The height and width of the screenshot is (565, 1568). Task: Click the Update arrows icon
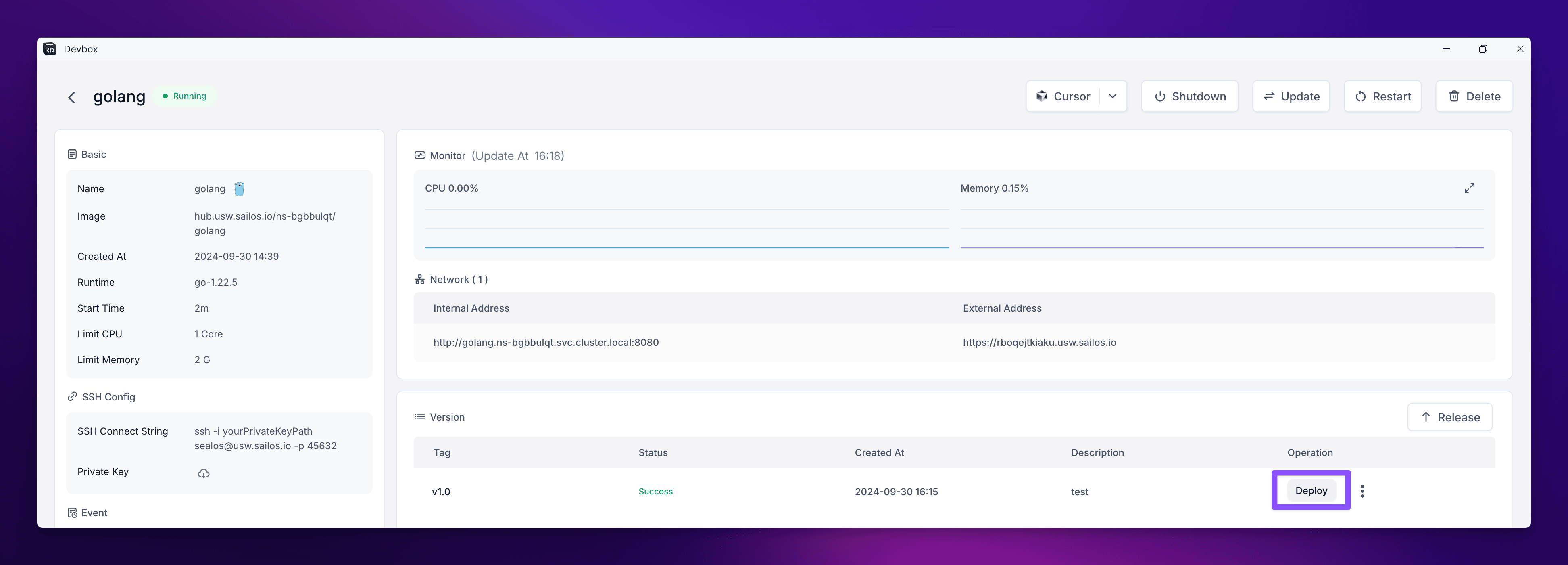[x=1270, y=96]
